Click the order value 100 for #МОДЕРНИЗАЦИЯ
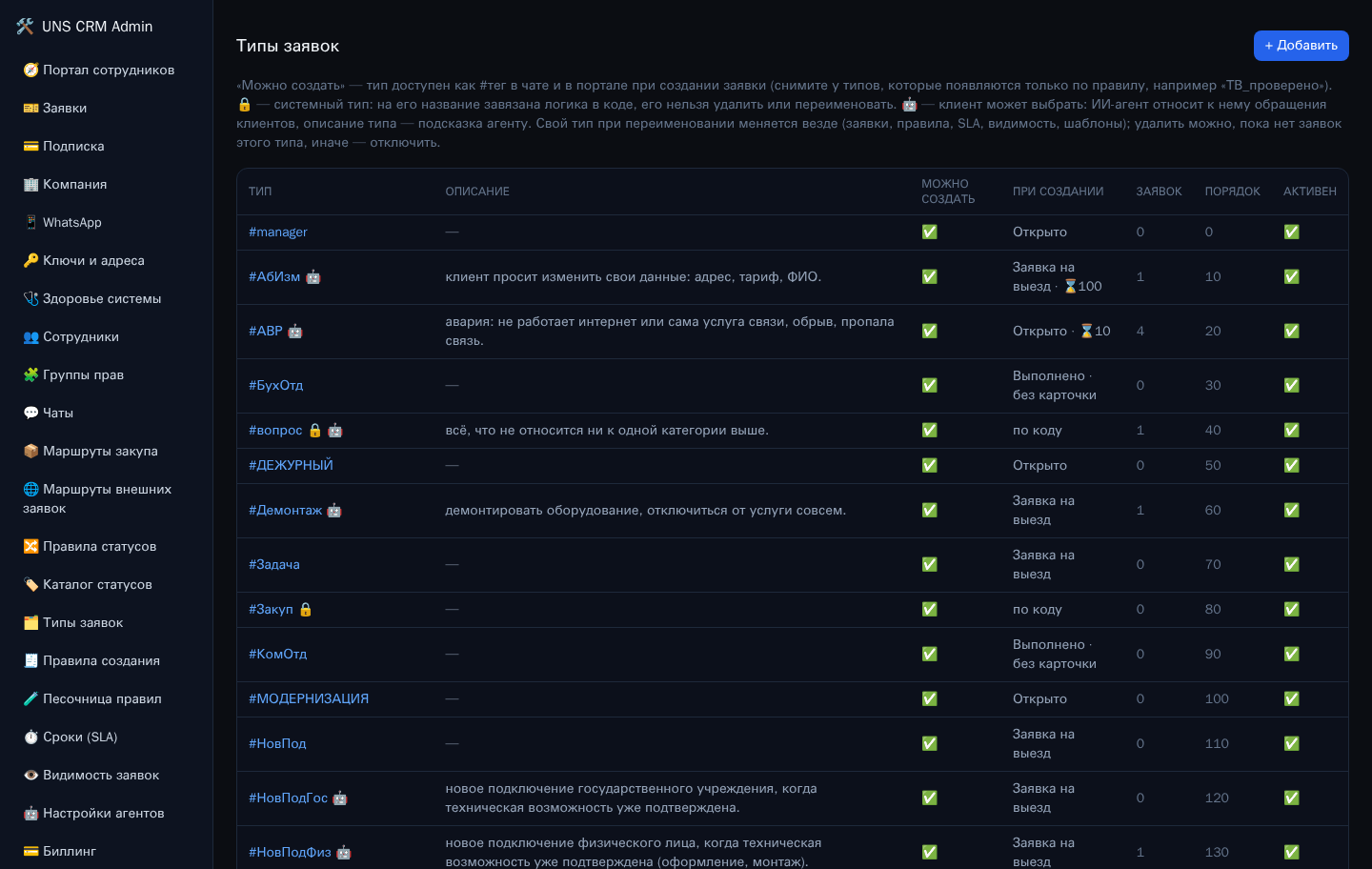 (x=1217, y=698)
